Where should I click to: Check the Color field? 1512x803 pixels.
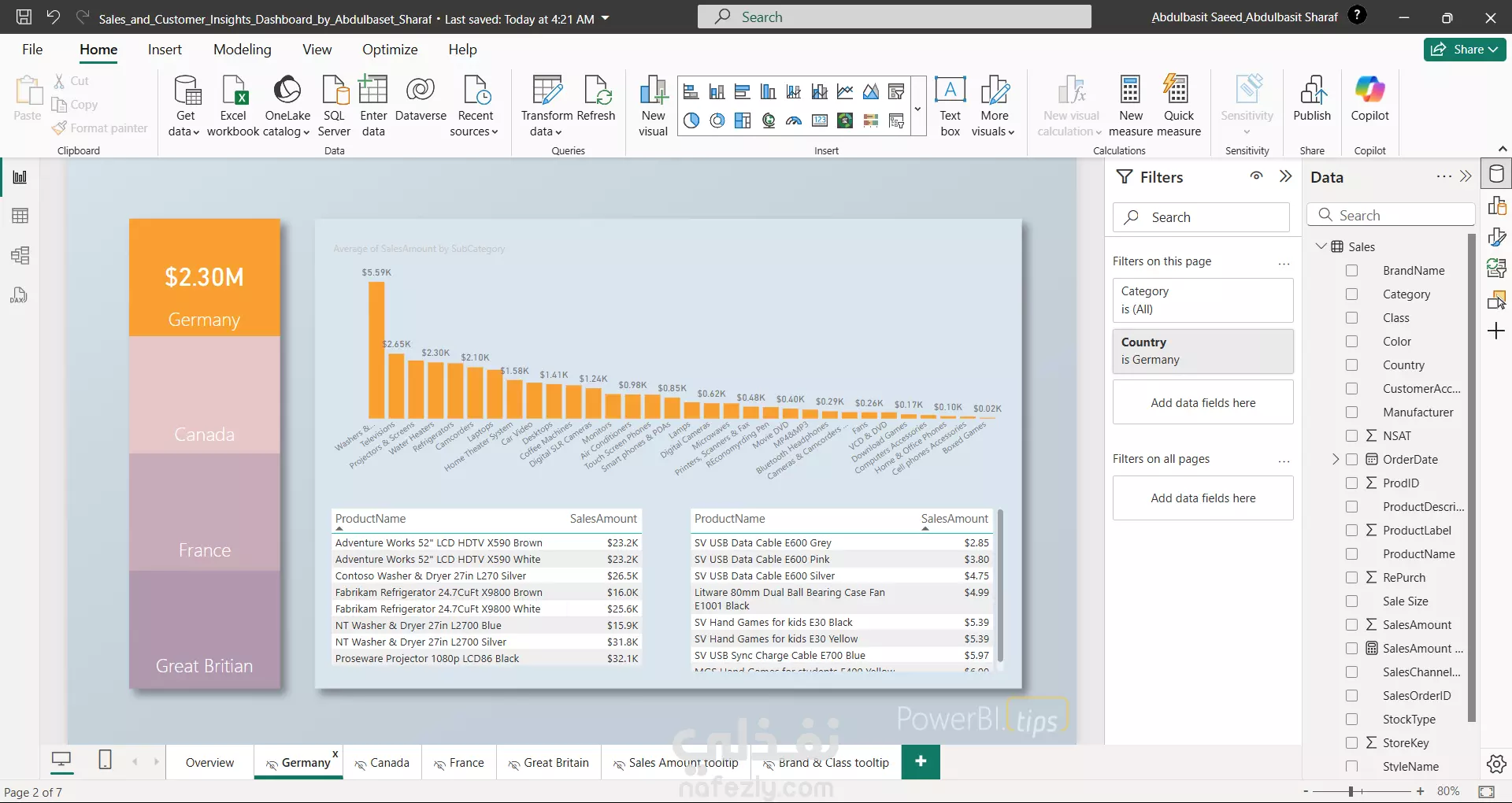[1352, 342]
